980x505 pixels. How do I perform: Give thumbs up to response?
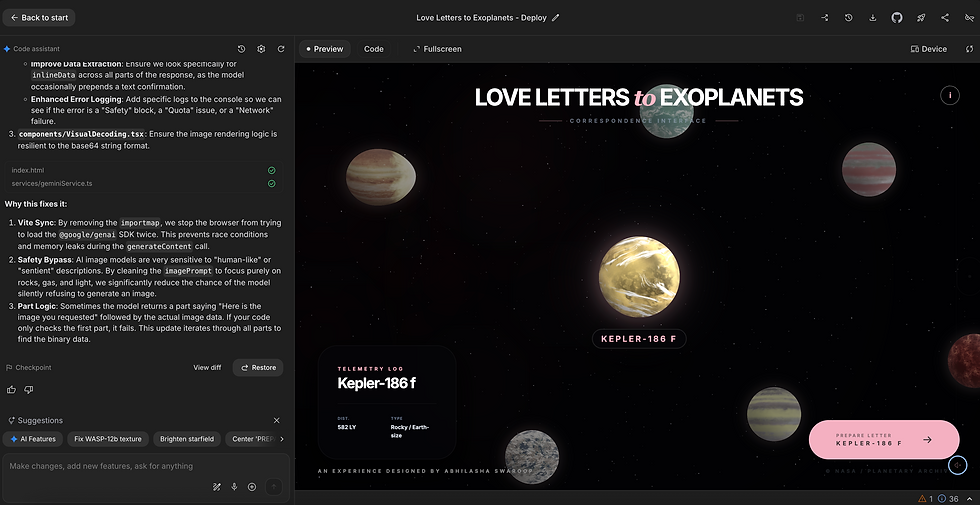pos(11,389)
